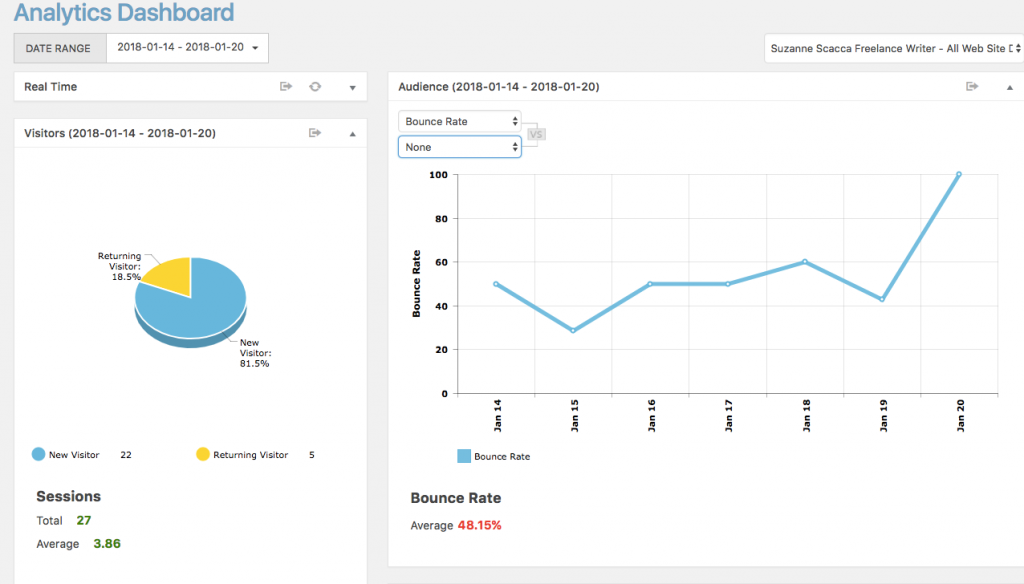Collapse the Audience panel
1024x584 pixels.
pyautogui.click(x=1008, y=88)
